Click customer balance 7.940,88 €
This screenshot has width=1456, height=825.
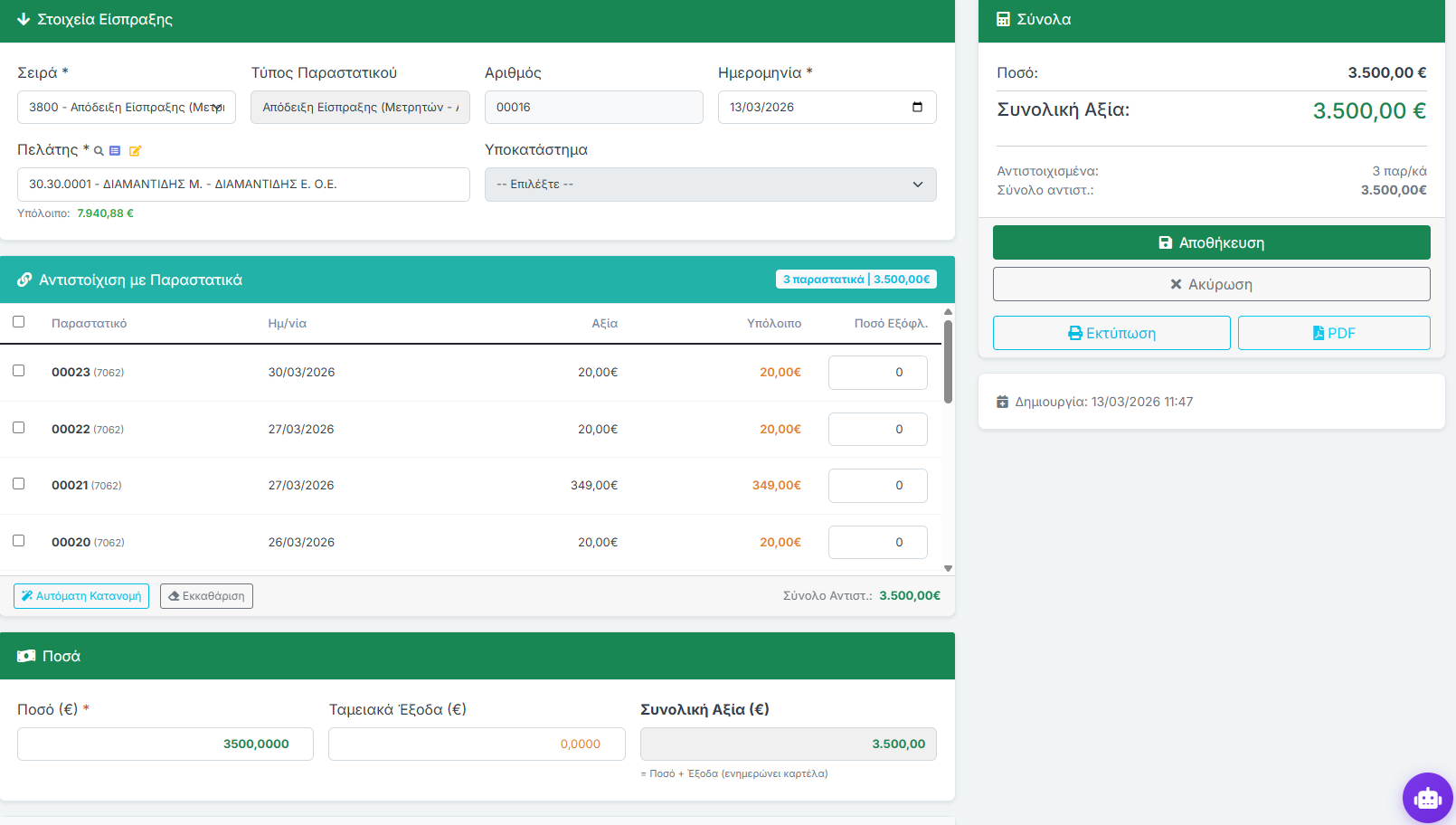click(105, 213)
